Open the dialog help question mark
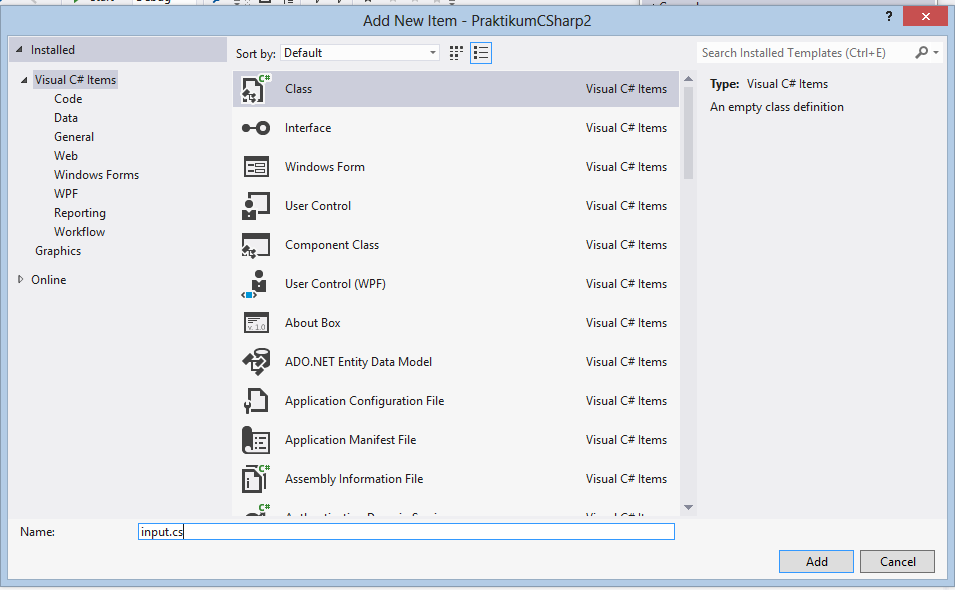 (889, 16)
